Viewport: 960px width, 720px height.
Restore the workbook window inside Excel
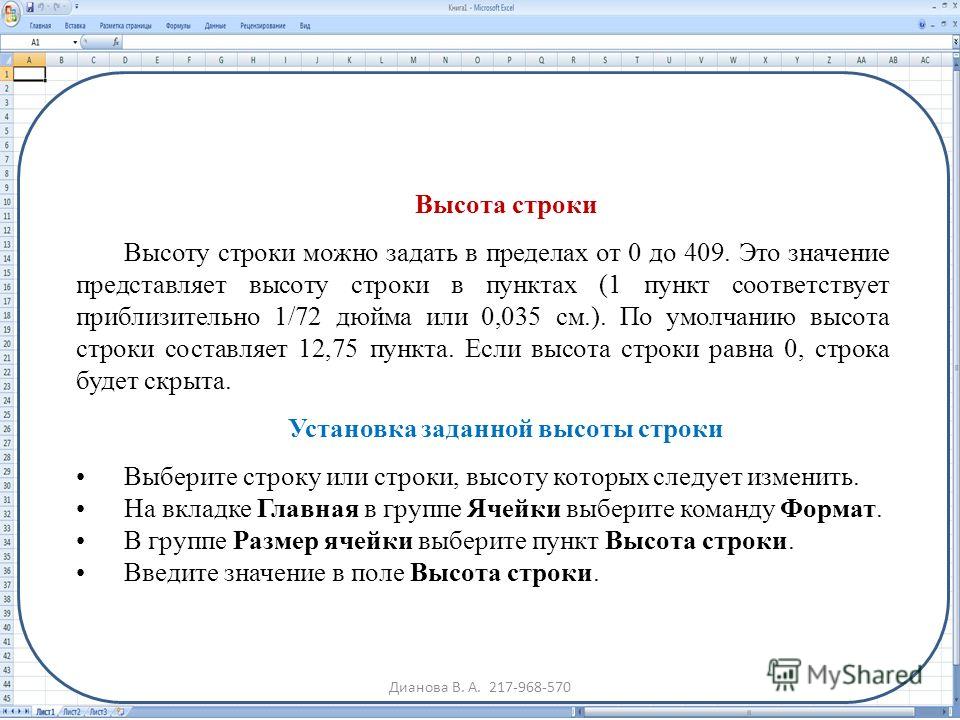(x=944, y=26)
